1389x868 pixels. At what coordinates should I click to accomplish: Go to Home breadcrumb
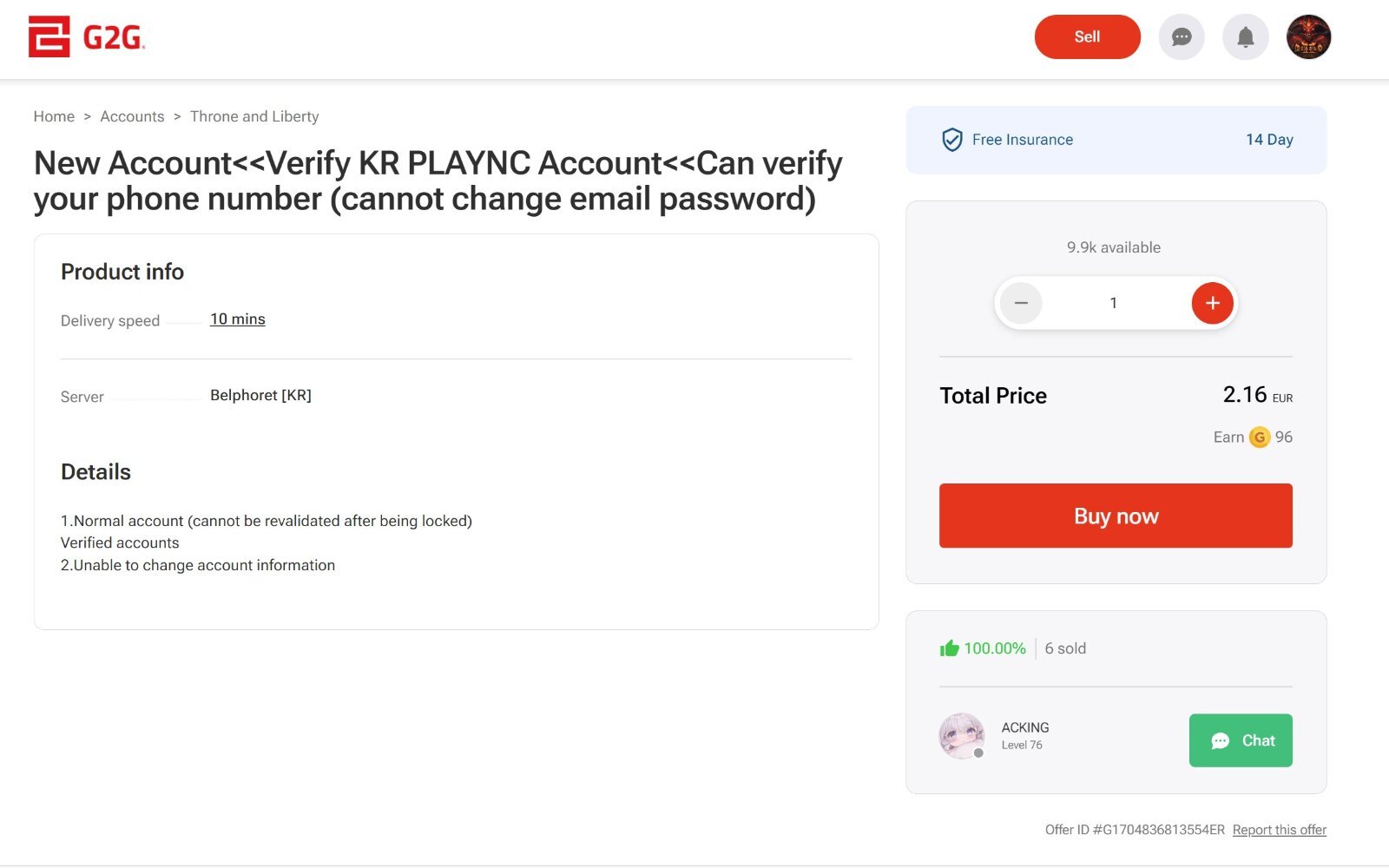pyautogui.click(x=54, y=116)
